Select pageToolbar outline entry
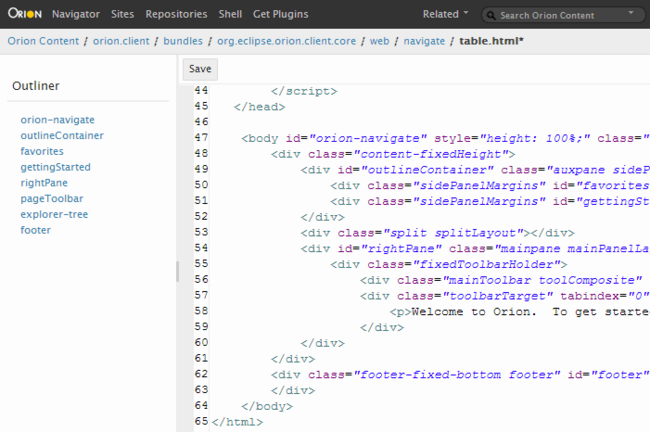Image resolution: width=650 pixels, height=432 pixels. pos(52,199)
